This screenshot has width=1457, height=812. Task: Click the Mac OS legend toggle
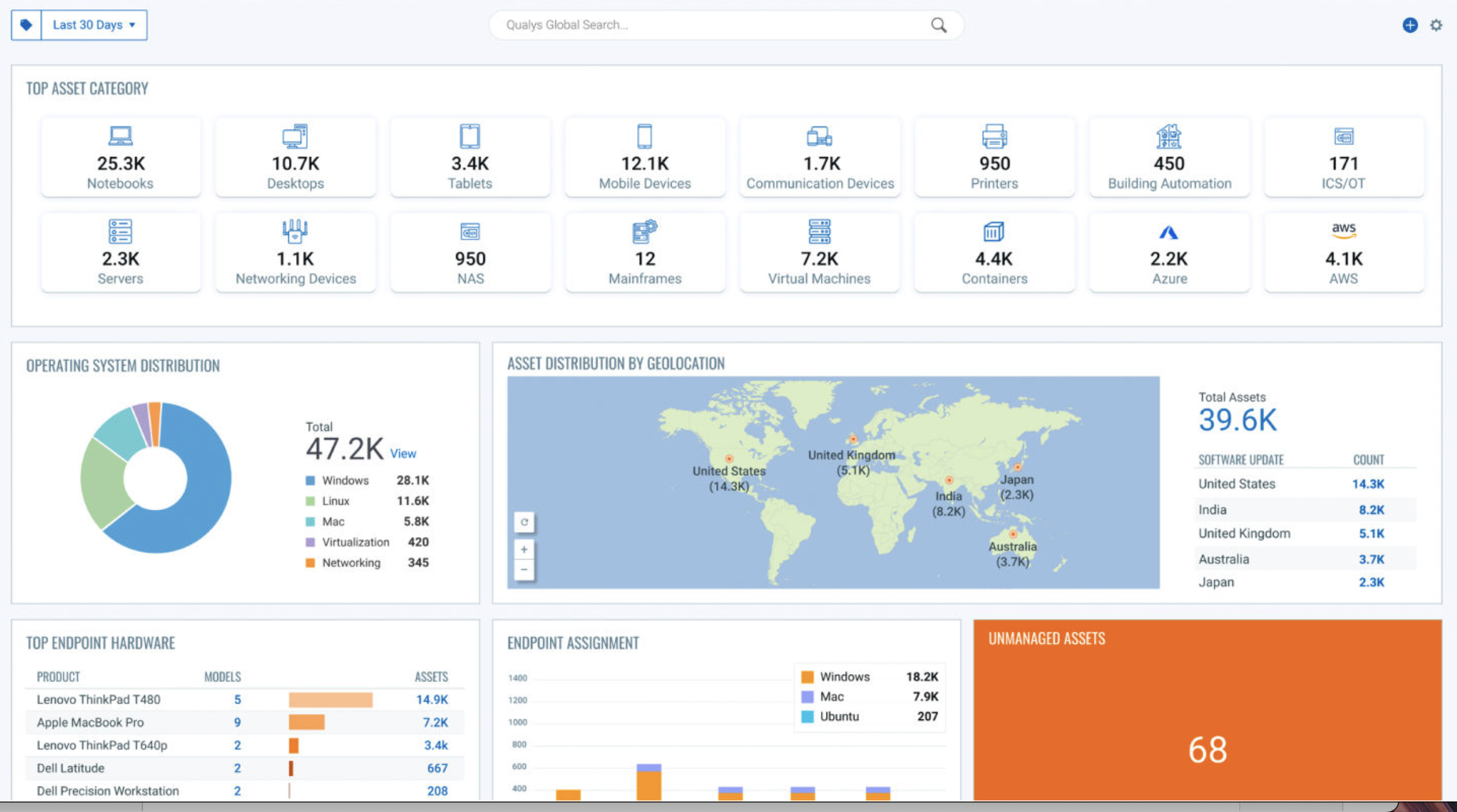coord(307,521)
